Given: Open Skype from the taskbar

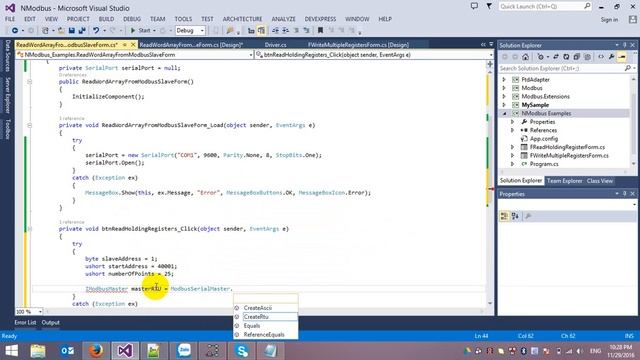Looking at the screenshot, I should pos(242,351).
